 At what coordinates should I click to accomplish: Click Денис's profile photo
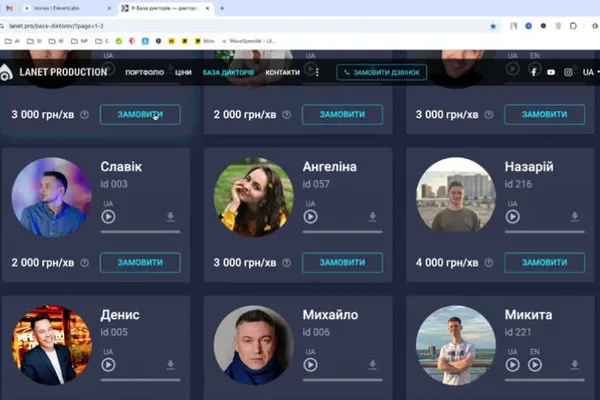click(x=52, y=345)
